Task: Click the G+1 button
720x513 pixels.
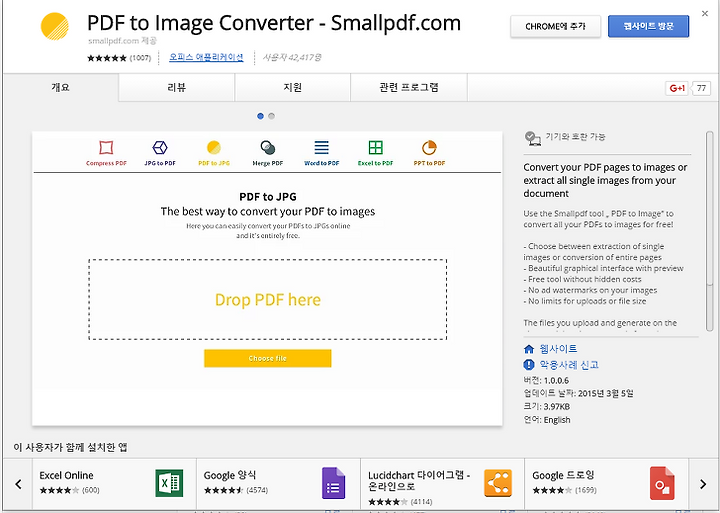Action: (x=677, y=88)
